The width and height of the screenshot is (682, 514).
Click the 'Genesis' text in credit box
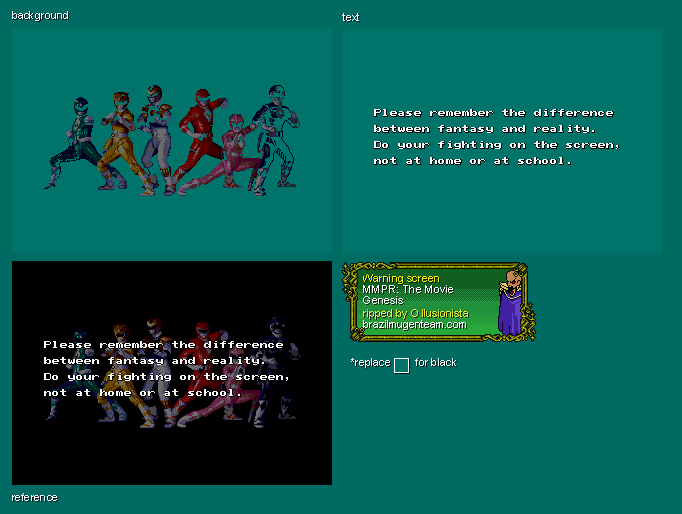383,300
